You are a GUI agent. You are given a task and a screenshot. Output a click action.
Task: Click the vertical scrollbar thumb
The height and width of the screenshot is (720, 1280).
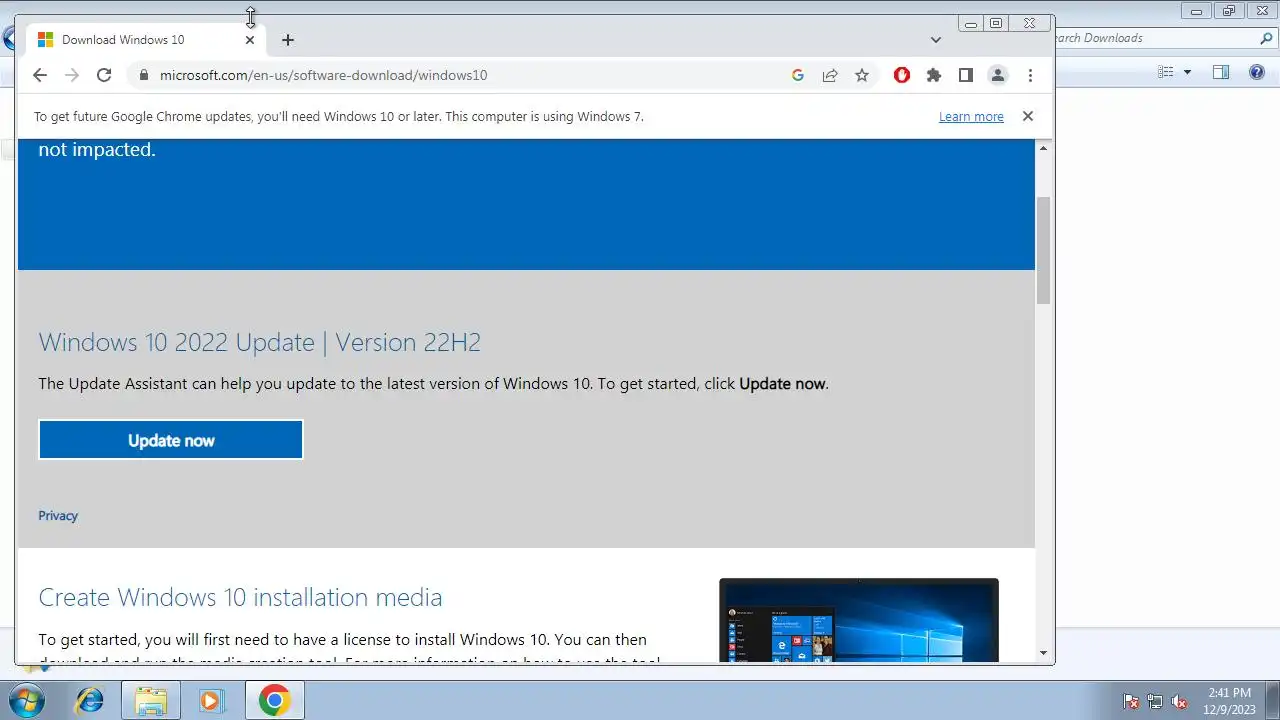(1044, 250)
